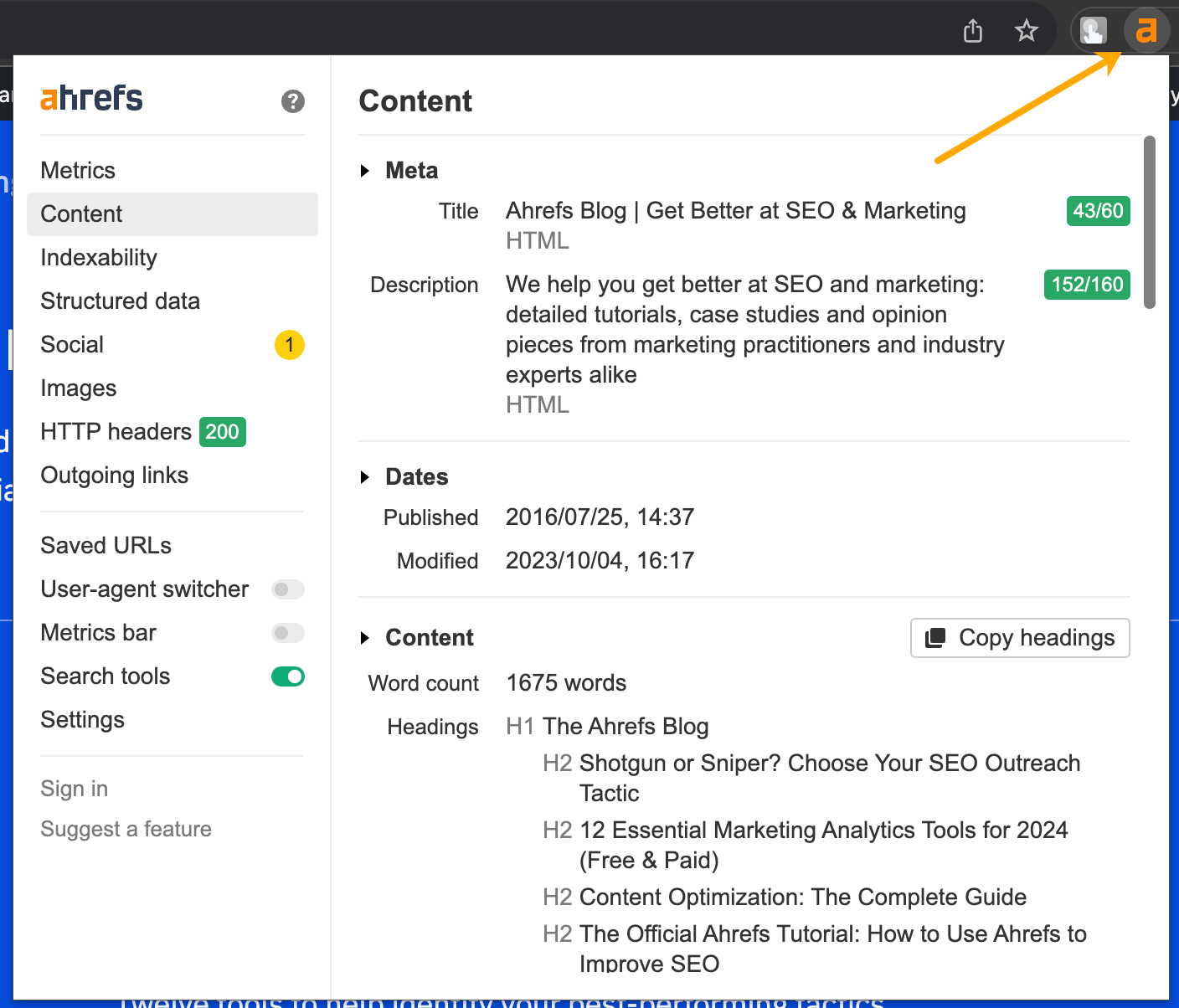The height and width of the screenshot is (1008, 1179).
Task: Click the yellow Social notification badge
Action: pyautogui.click(x=289, y=344)
